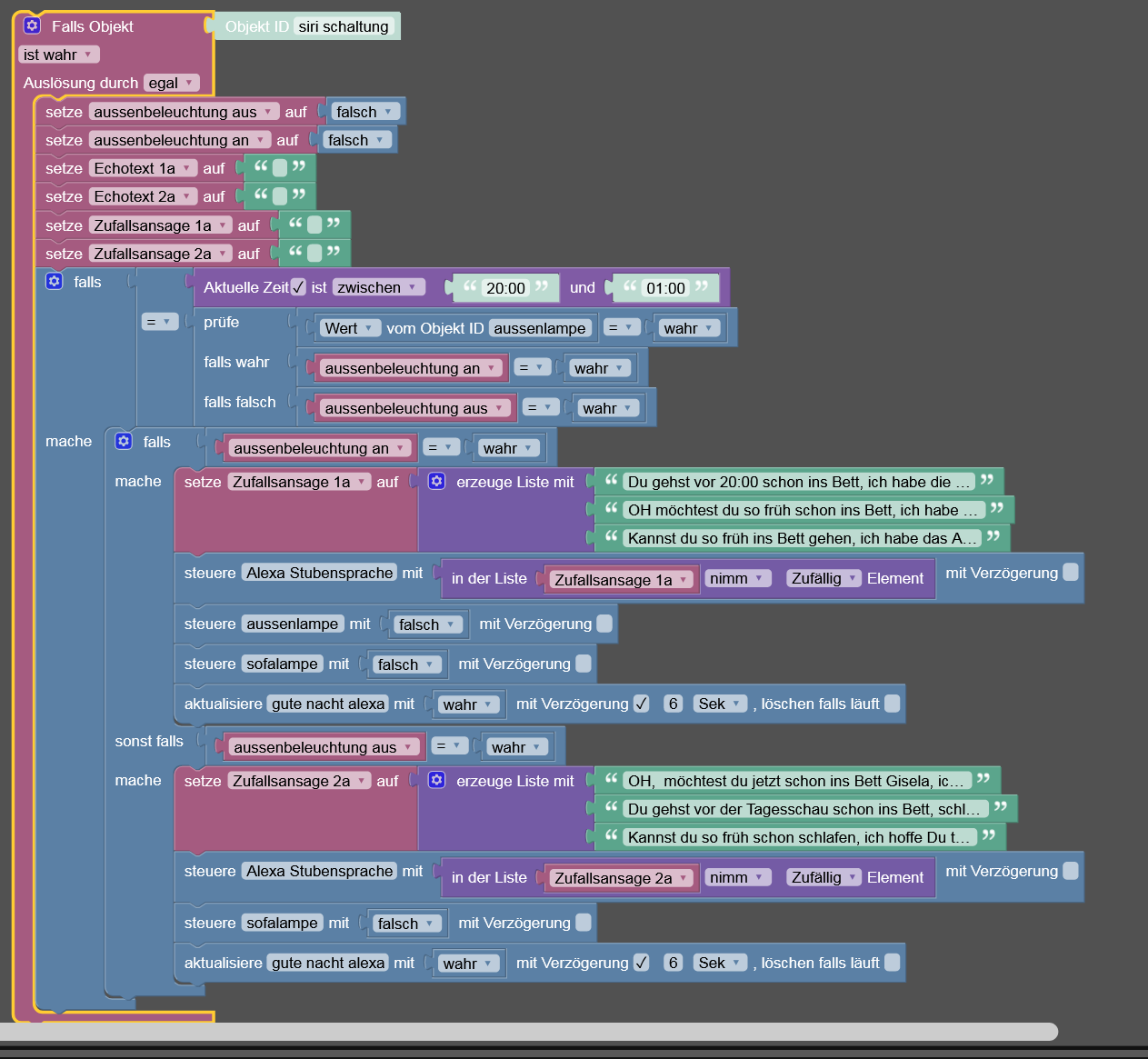Open gear mutator on Falls Objekt block
The width and height of the screenshot is (1148, 1059).
click(32, 25)
